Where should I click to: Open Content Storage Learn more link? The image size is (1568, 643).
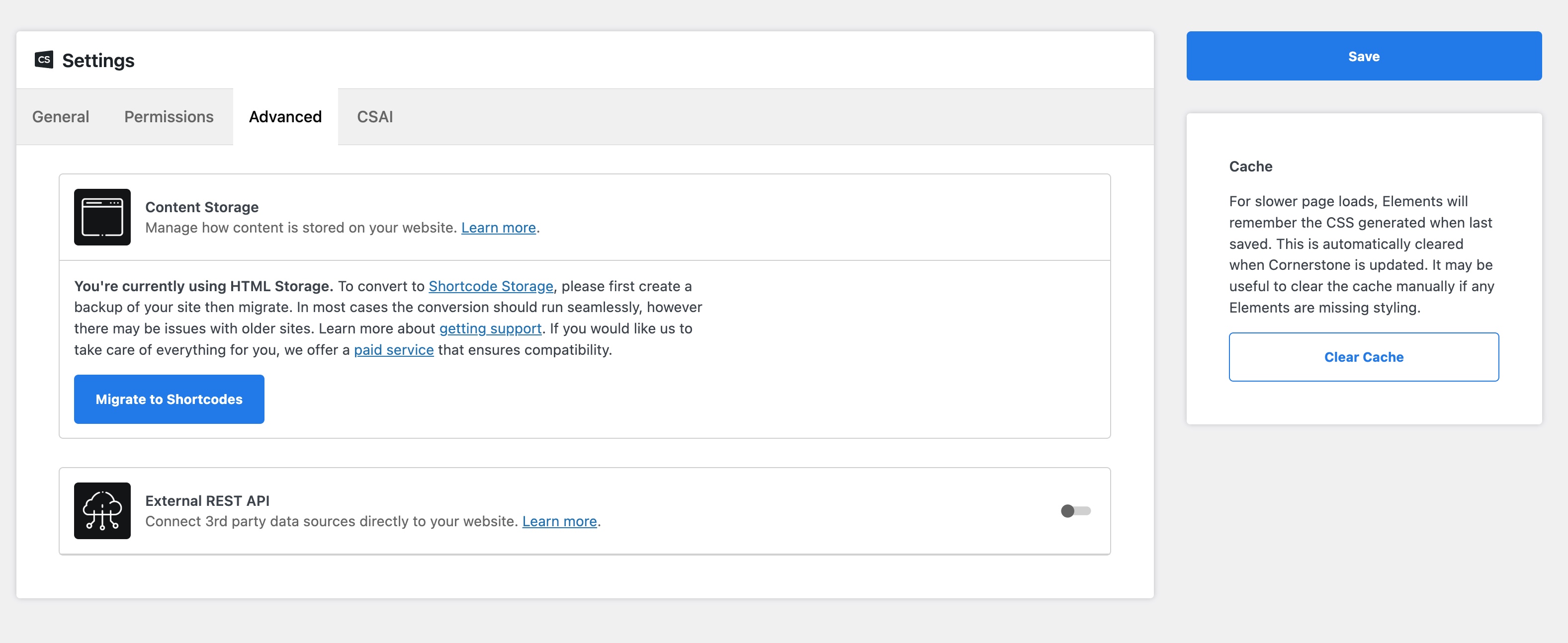tap(499, 228)
